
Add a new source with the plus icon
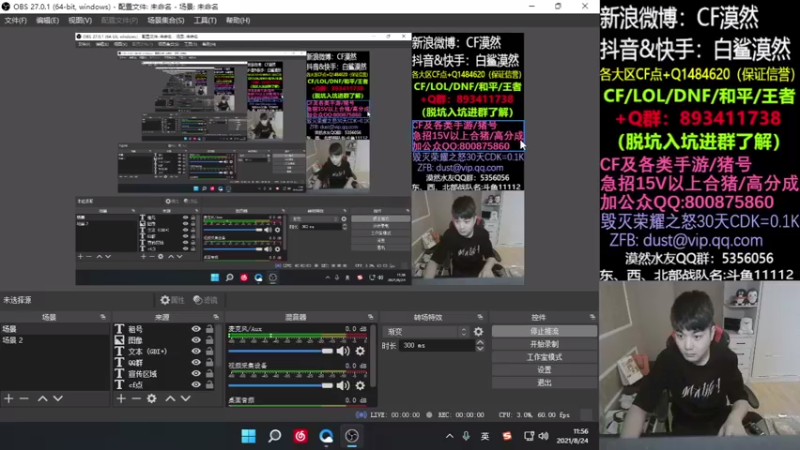pyautogui.click(x=121, y=398)
